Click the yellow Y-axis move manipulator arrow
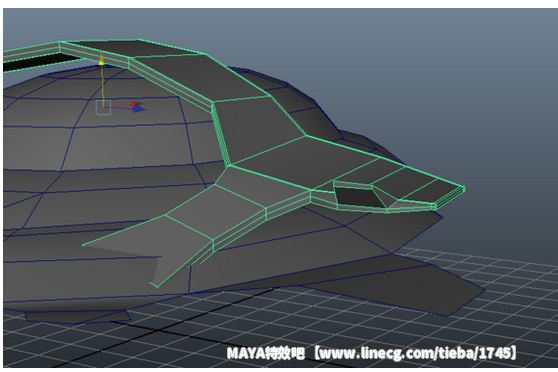The image size is (558, 372). [x=101, y=59]
